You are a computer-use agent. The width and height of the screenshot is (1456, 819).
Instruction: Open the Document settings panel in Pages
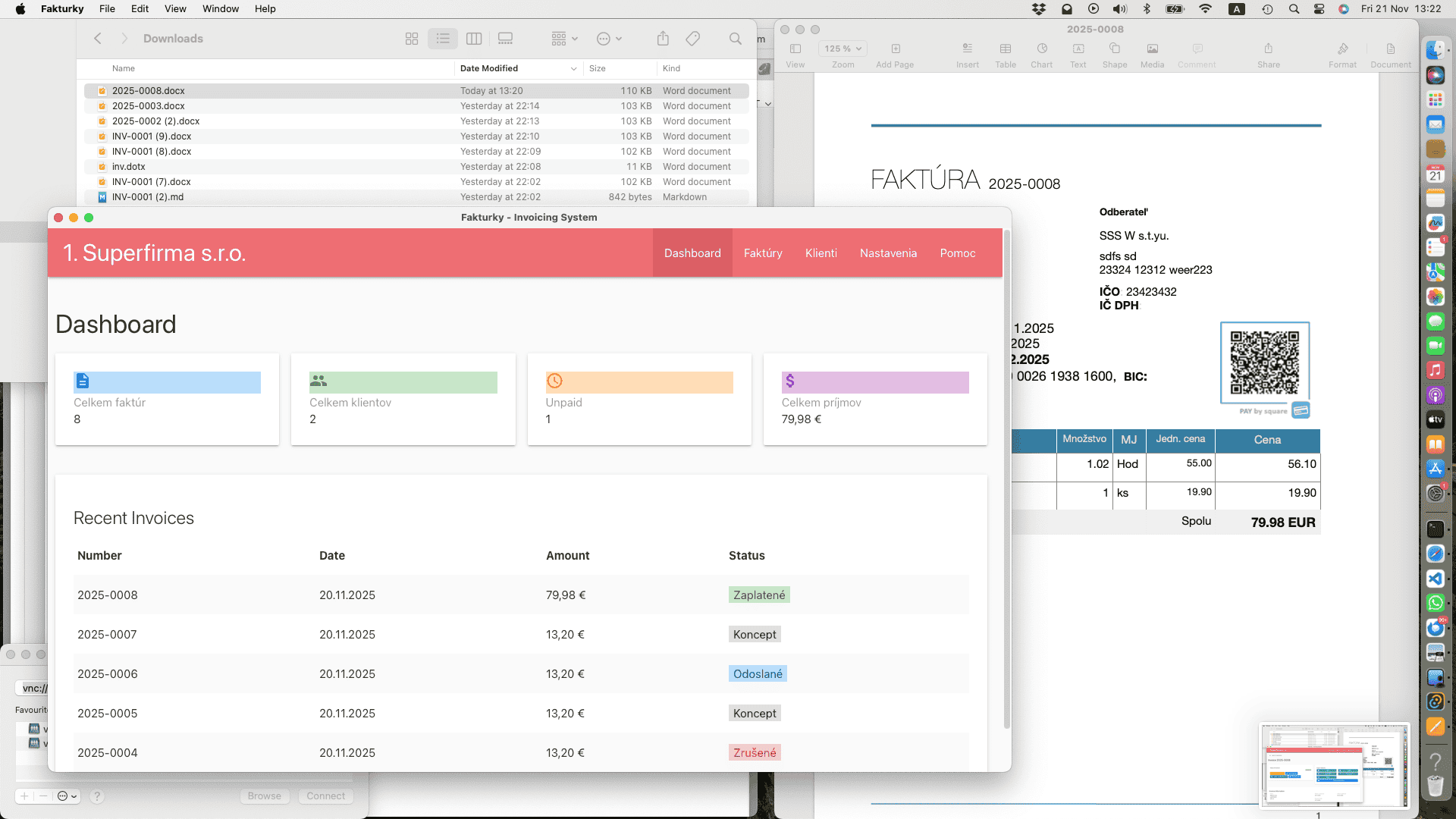1391,49
